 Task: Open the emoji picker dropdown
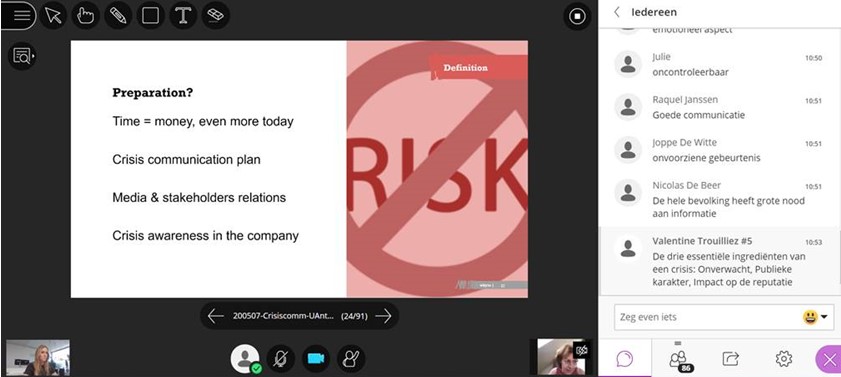coord(815,317)
